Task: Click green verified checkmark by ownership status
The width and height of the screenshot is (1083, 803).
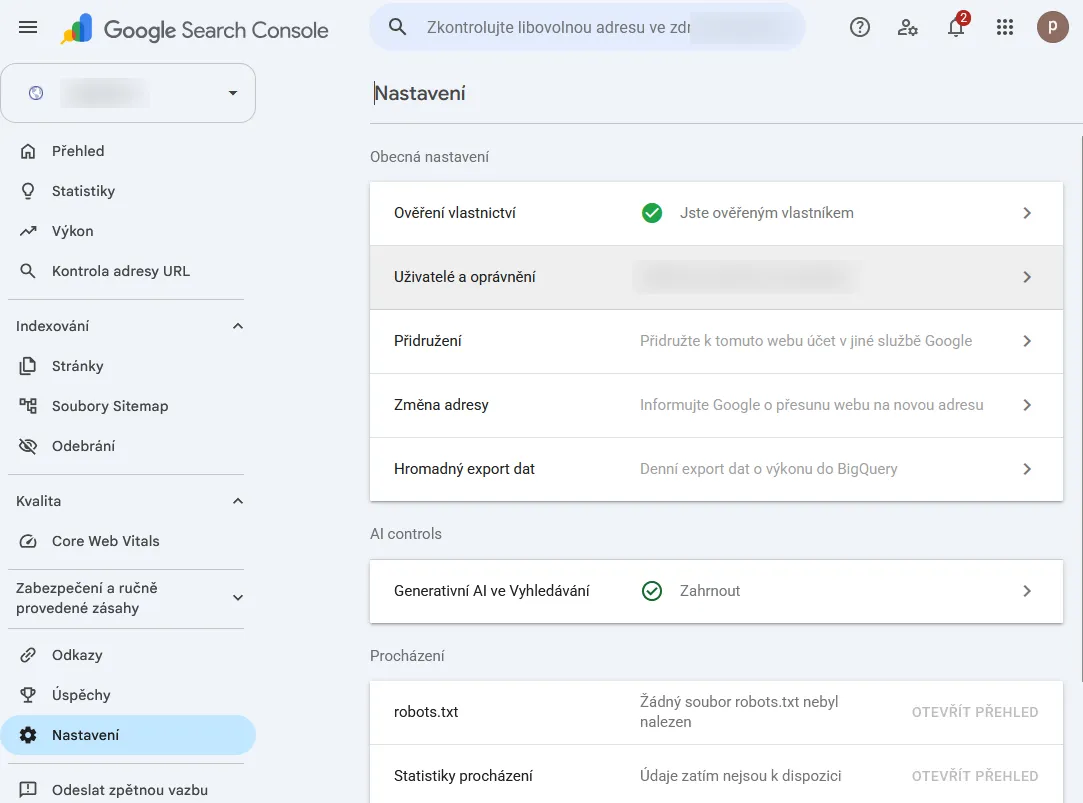Action: 651,213
